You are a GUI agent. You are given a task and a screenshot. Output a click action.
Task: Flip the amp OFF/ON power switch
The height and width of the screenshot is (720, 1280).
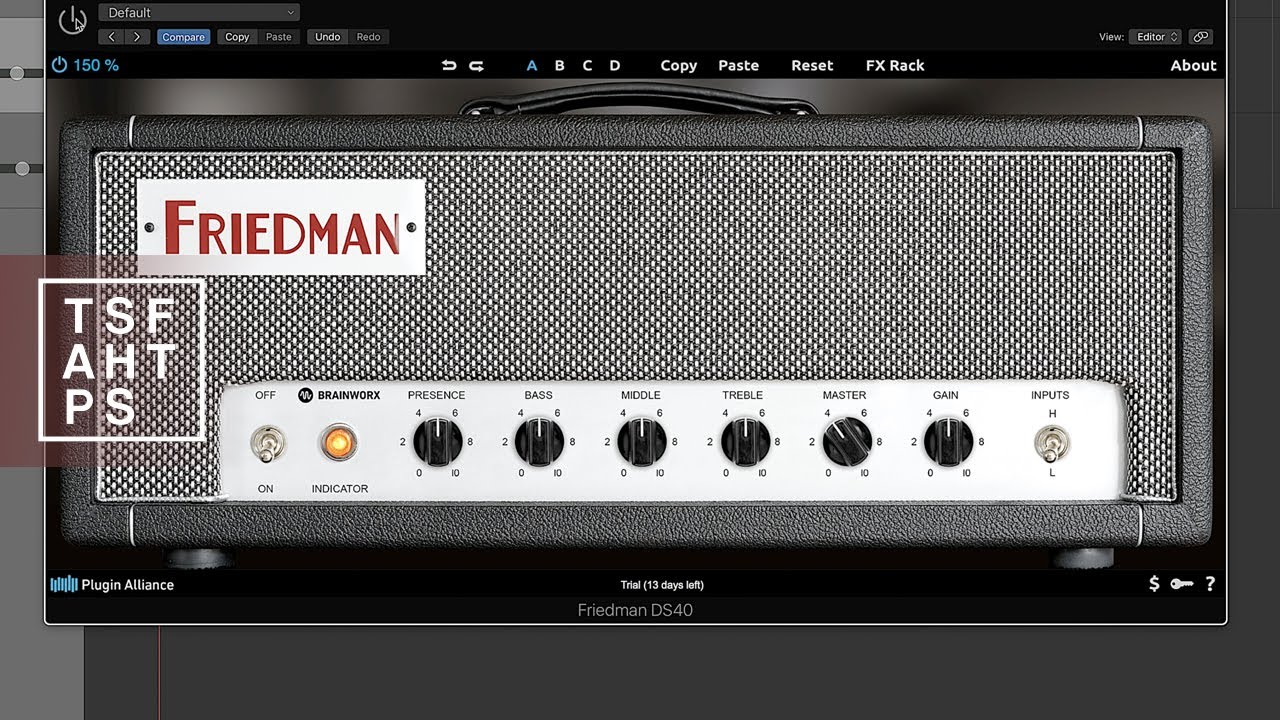tap(265, 443)
